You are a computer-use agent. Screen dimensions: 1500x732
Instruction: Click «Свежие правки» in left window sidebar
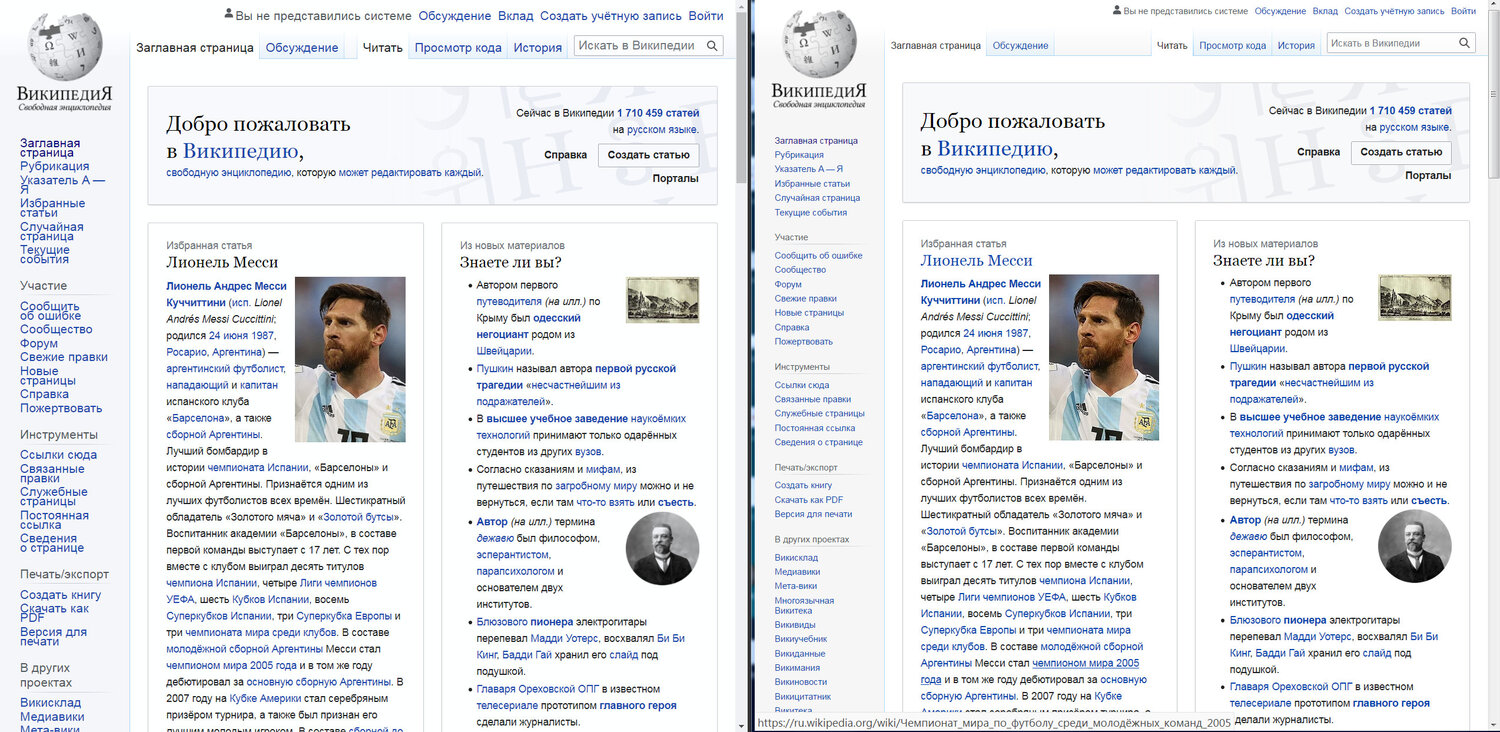tap(64, 357)
